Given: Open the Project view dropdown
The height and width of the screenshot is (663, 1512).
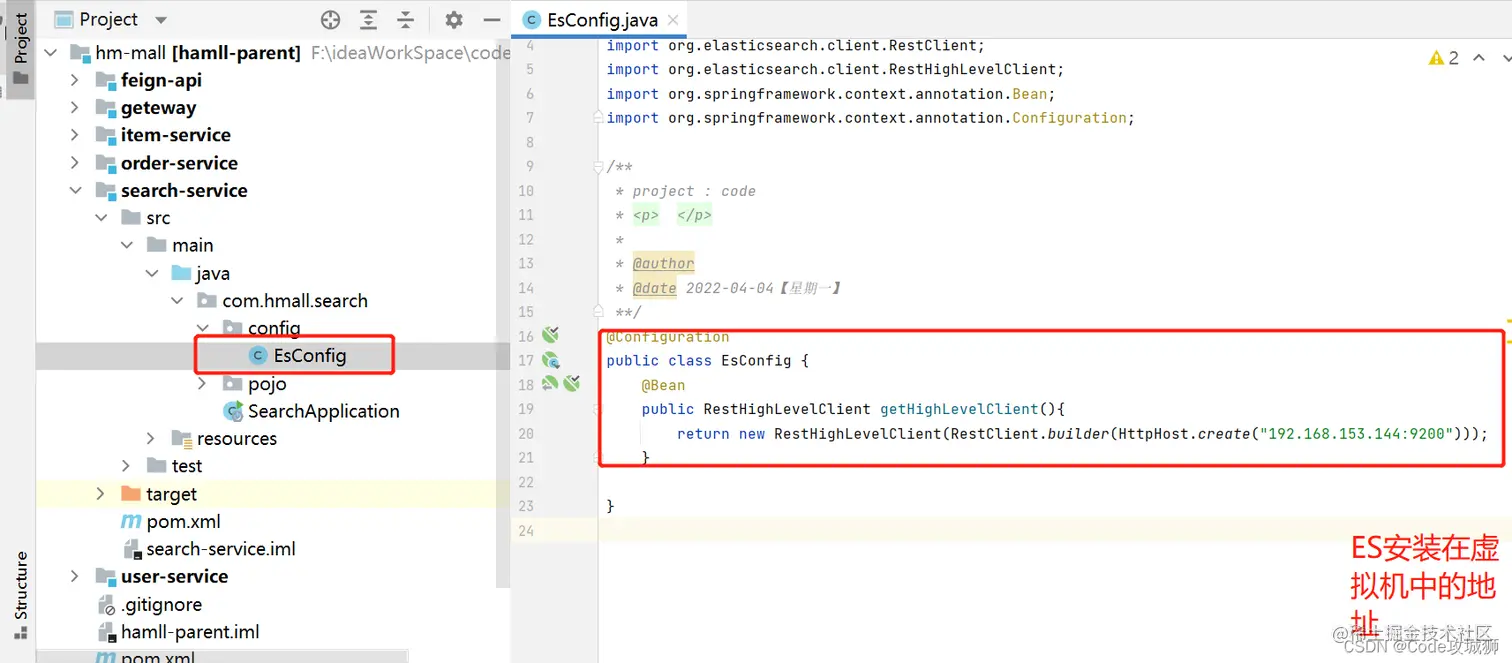Looking at the screenshot, I should (x=161, y=20).
